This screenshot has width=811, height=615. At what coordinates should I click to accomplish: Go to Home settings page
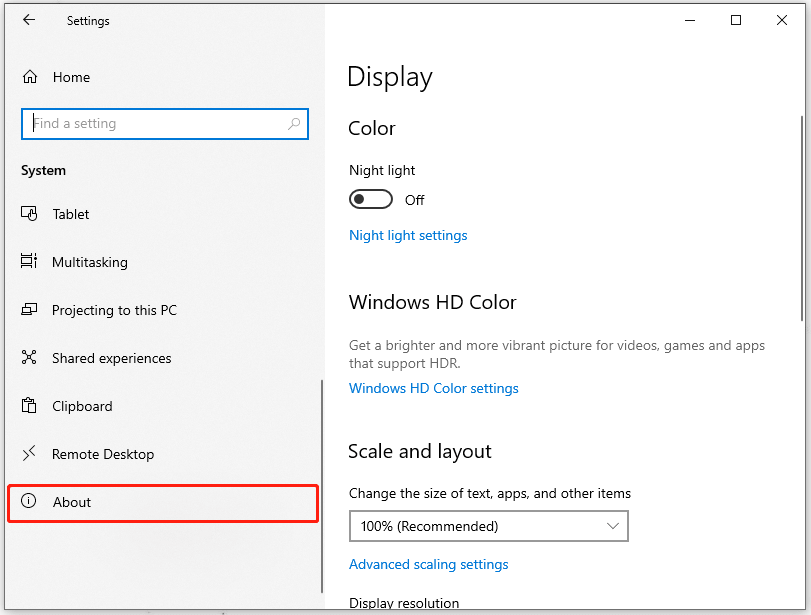[x=71, y=77]
